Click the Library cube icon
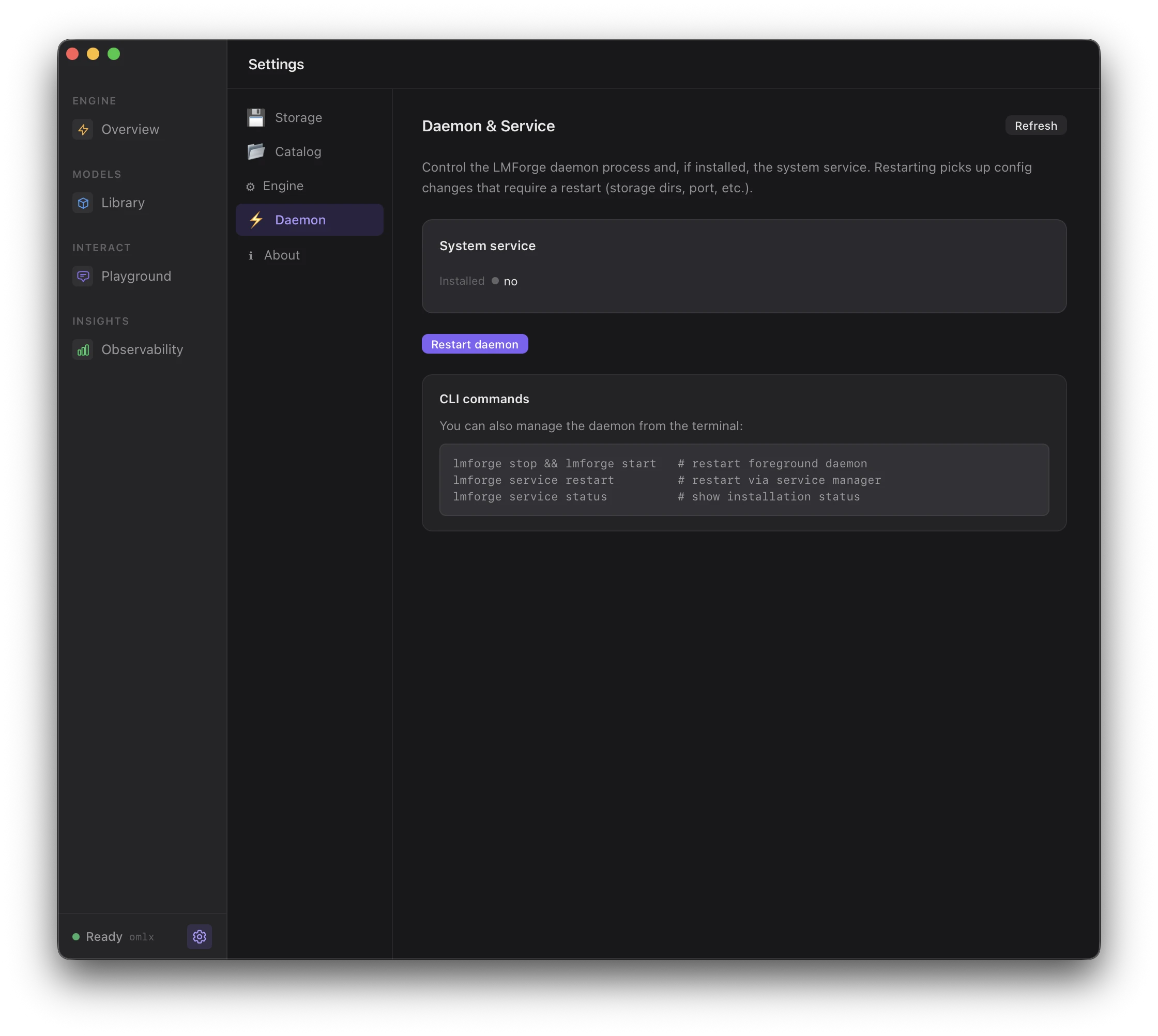Screen dimensions: 1158x1036 click(x=83, y=203)
